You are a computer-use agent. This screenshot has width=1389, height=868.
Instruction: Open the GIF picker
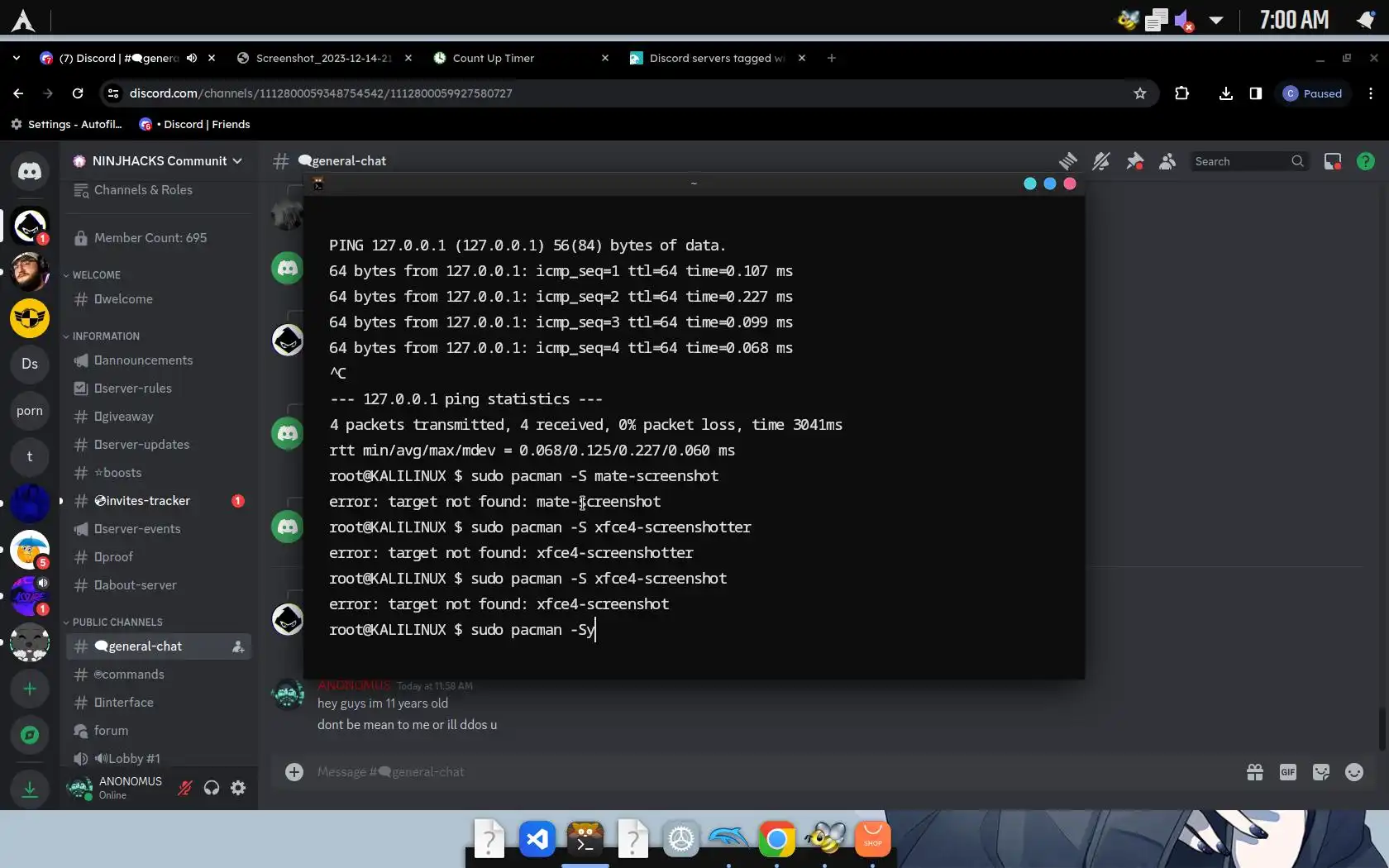(x=1288, y=772)
